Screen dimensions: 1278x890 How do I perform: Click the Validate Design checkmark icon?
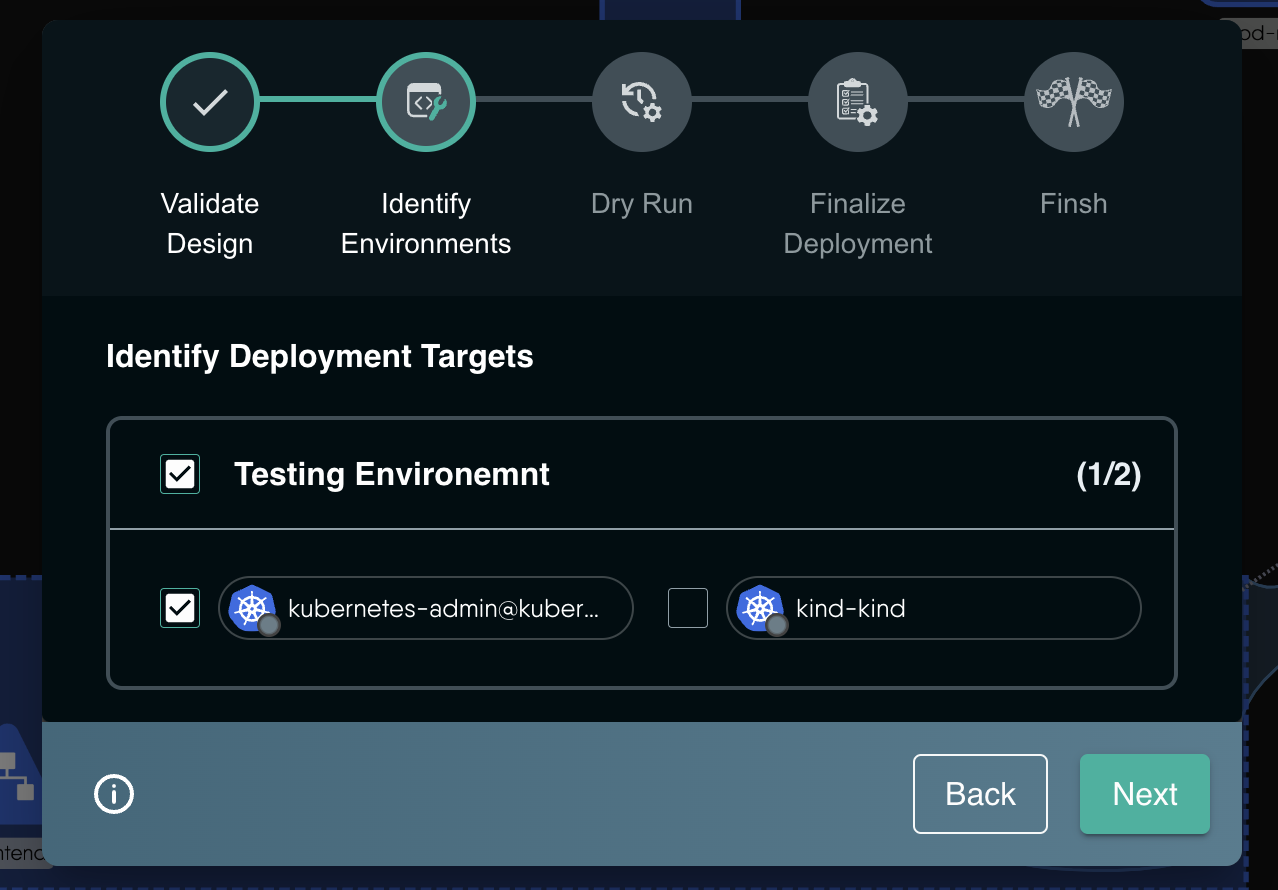pos(210,101)
